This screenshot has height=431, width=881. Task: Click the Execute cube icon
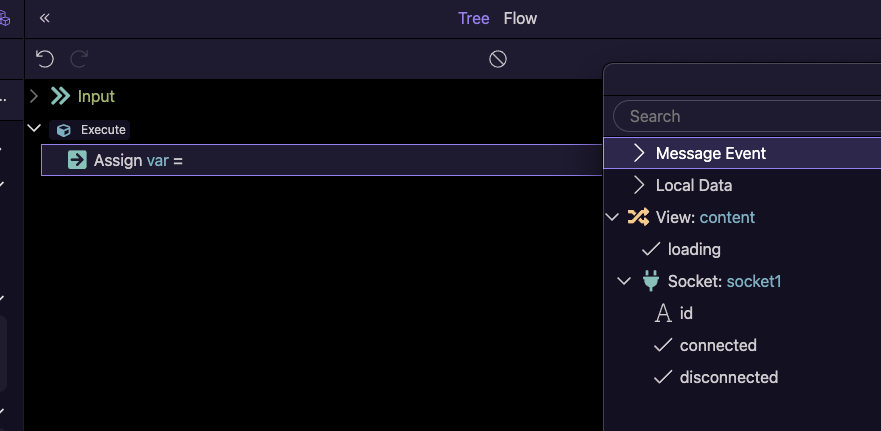point(64,130)
